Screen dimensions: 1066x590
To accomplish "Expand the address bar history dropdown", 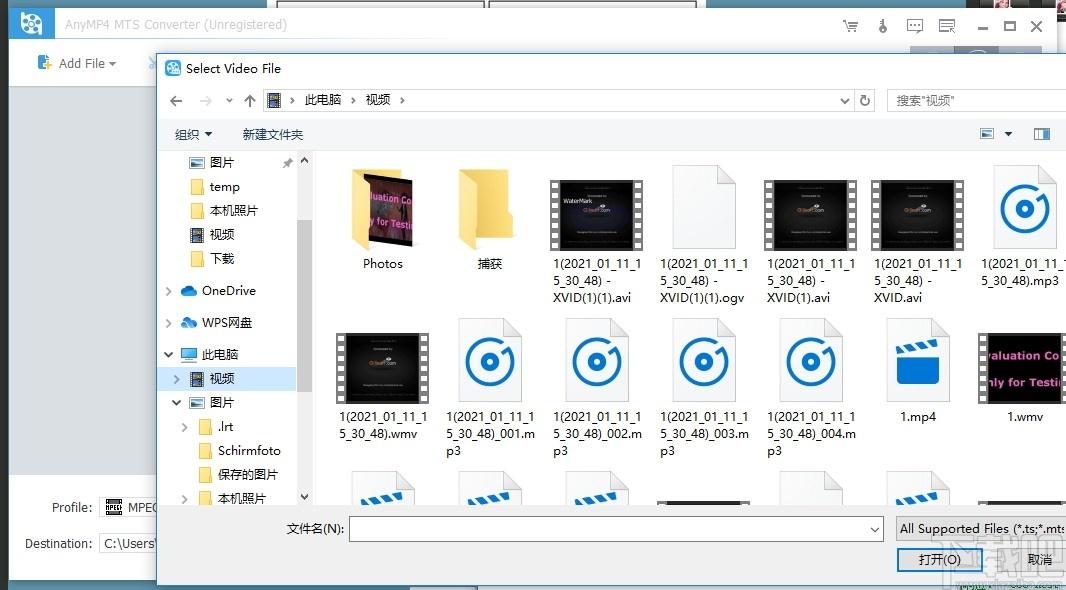I will coord(844,101).
